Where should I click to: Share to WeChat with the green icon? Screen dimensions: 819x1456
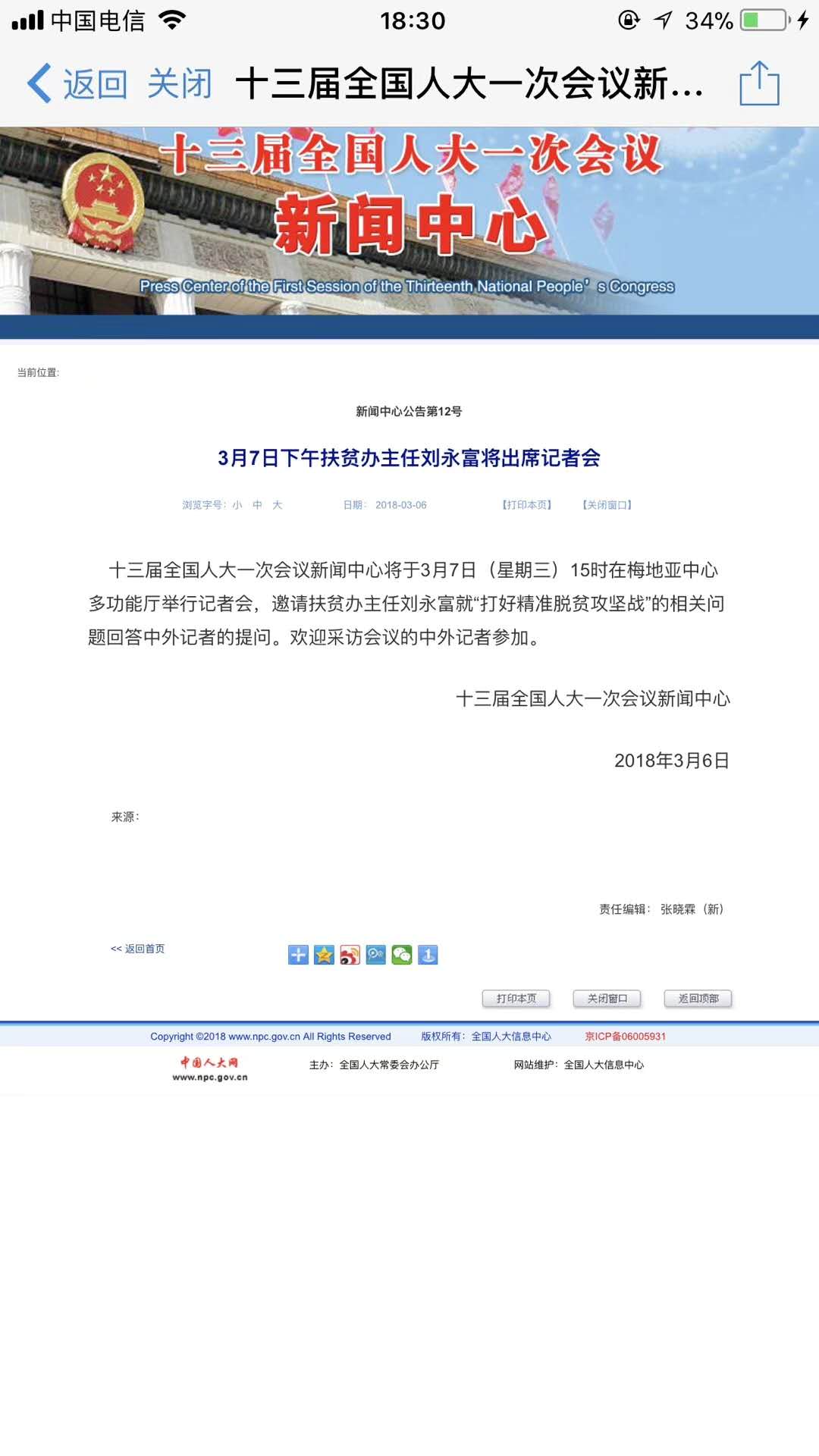pyautogui.click(x=402, y=955)
